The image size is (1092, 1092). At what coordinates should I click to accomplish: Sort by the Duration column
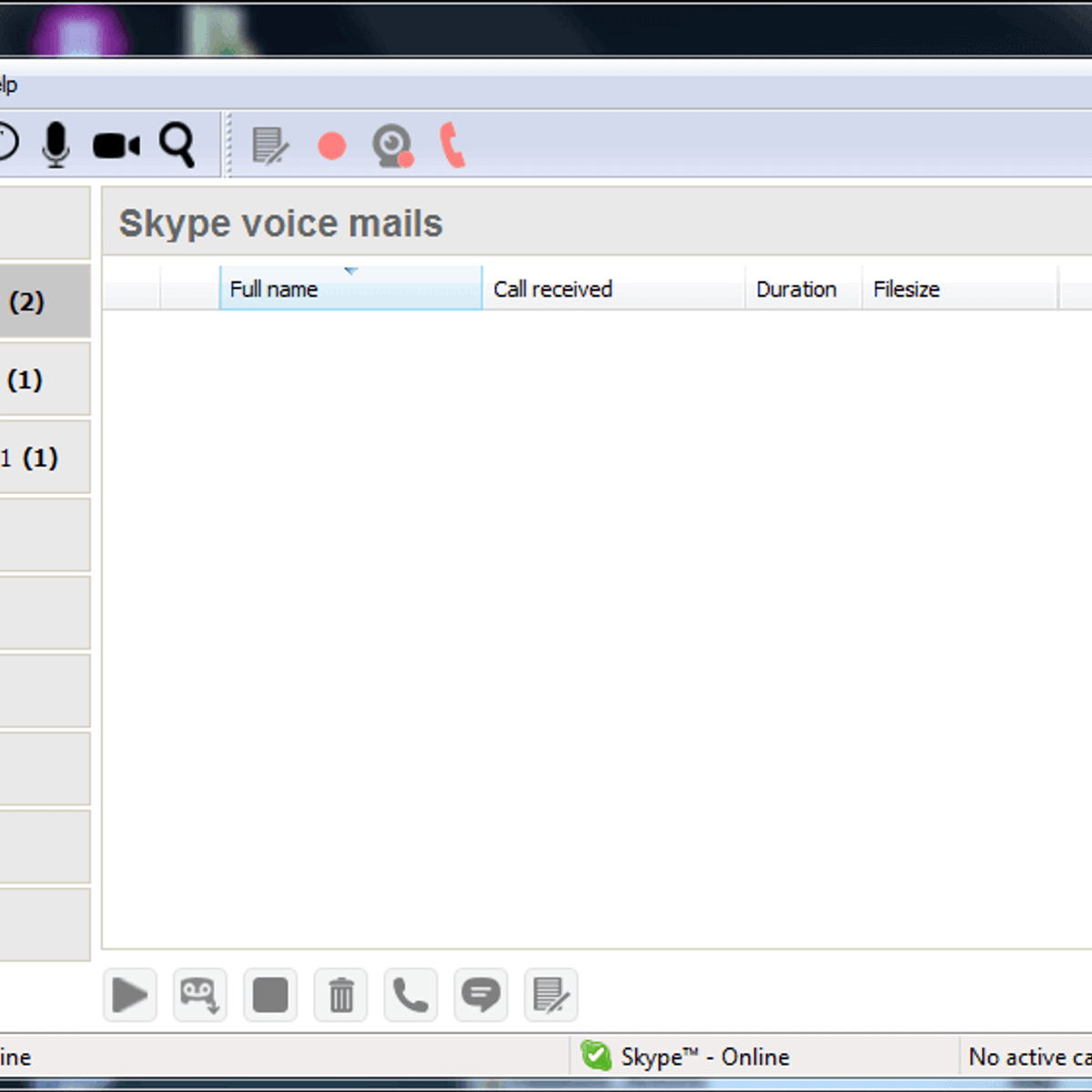(804, 288)
